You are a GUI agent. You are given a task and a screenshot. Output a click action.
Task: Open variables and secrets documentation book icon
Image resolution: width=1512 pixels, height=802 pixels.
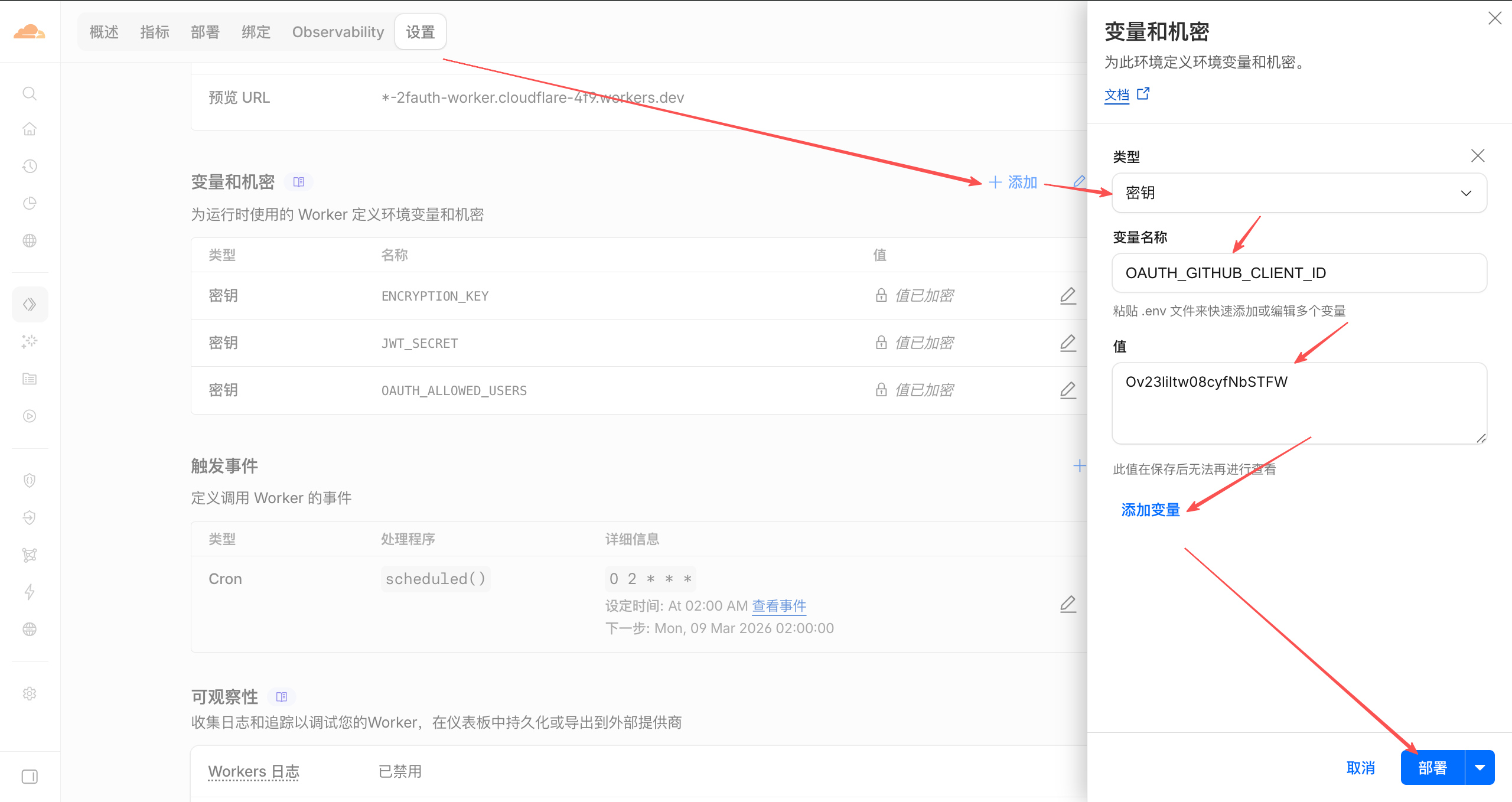click(x=299, y=182)
